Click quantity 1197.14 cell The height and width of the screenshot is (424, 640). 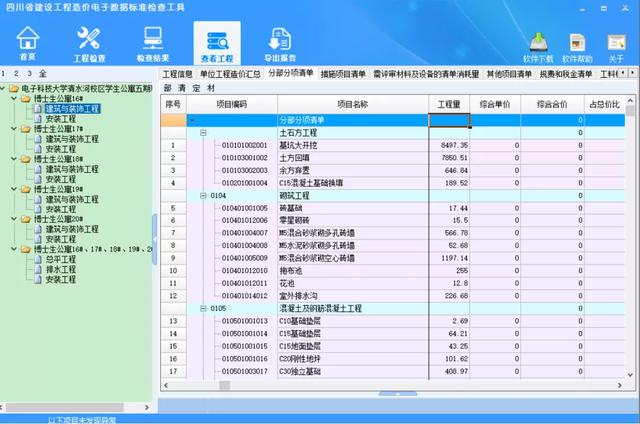pos(449,258)
